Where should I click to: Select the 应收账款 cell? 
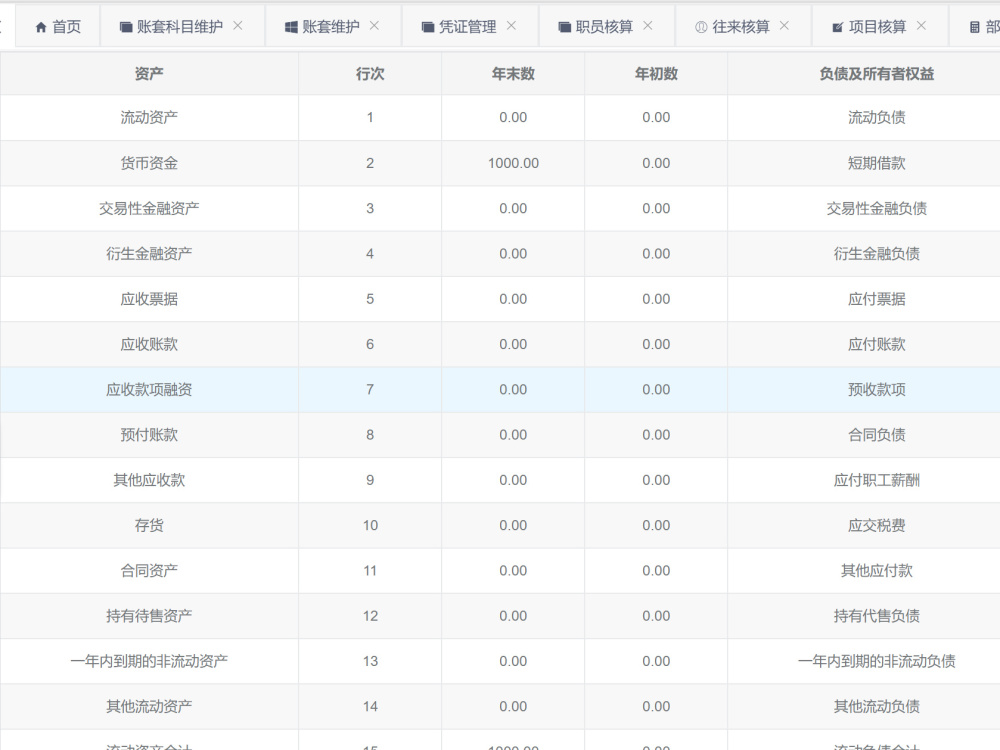[149, 344]
